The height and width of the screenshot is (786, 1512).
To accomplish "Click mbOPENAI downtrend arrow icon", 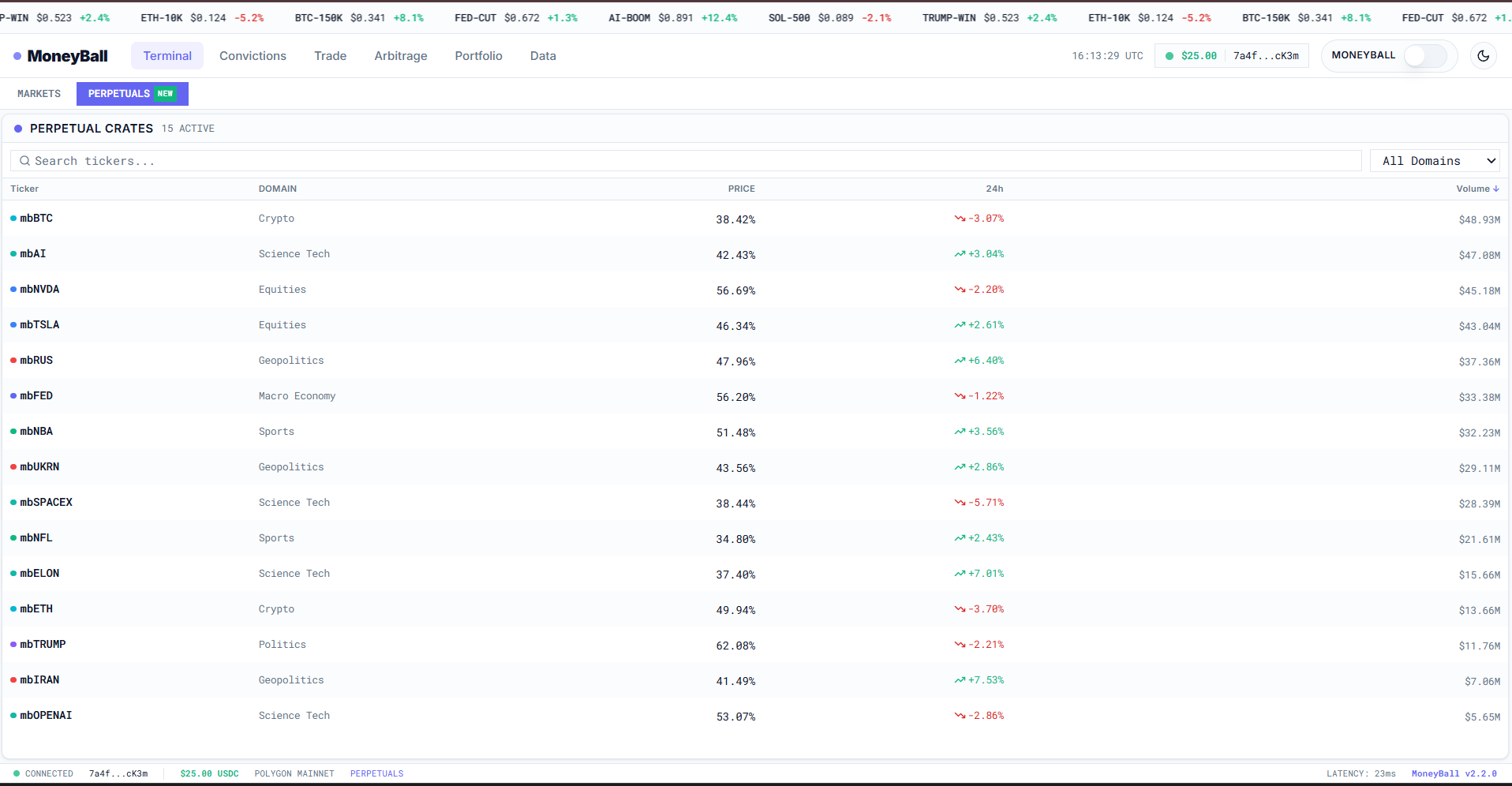I will point(960,716).
